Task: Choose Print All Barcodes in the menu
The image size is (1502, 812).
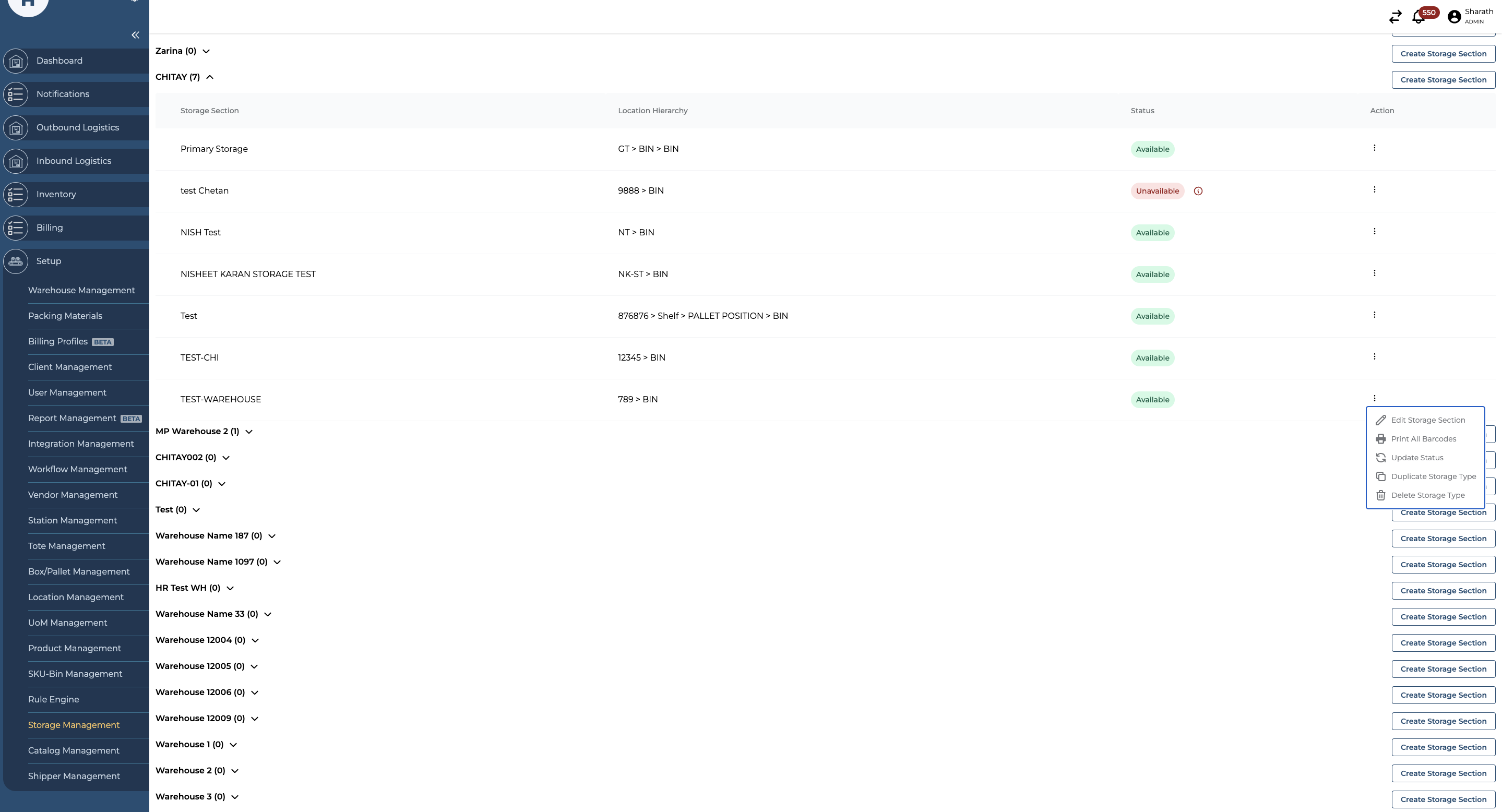Action: 1423,439
